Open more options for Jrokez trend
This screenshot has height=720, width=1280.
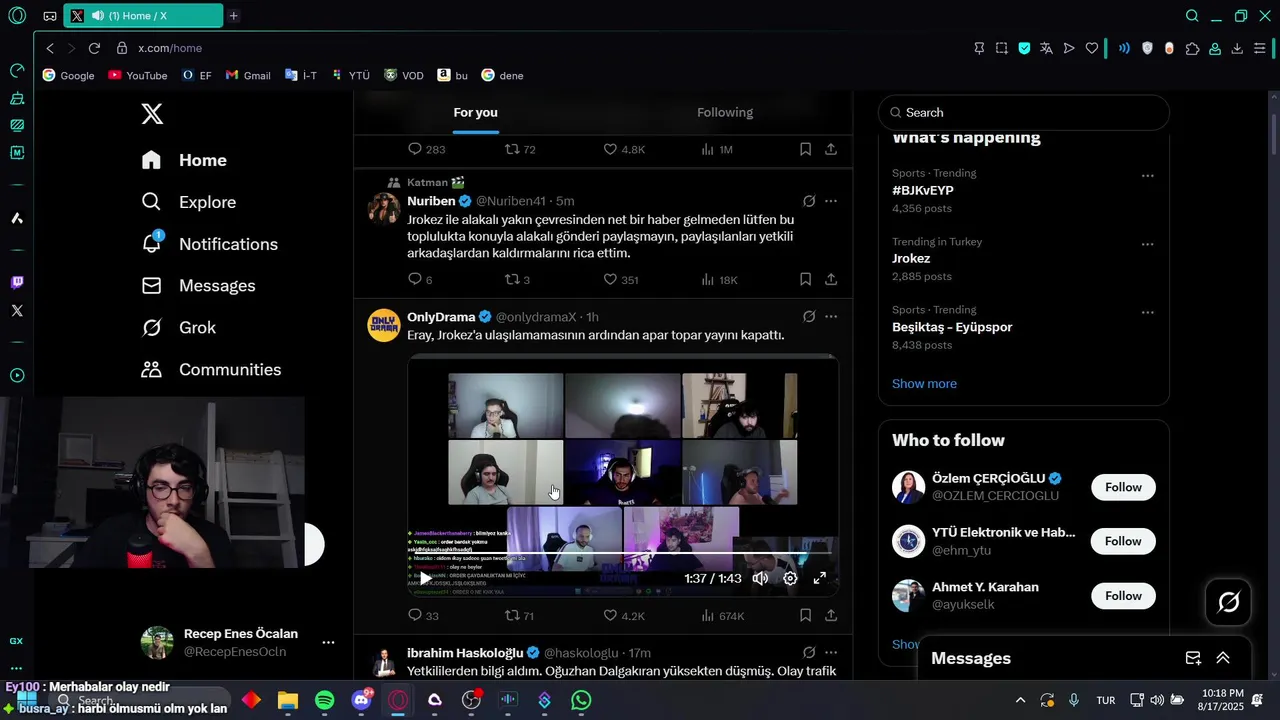[1147, 244]
